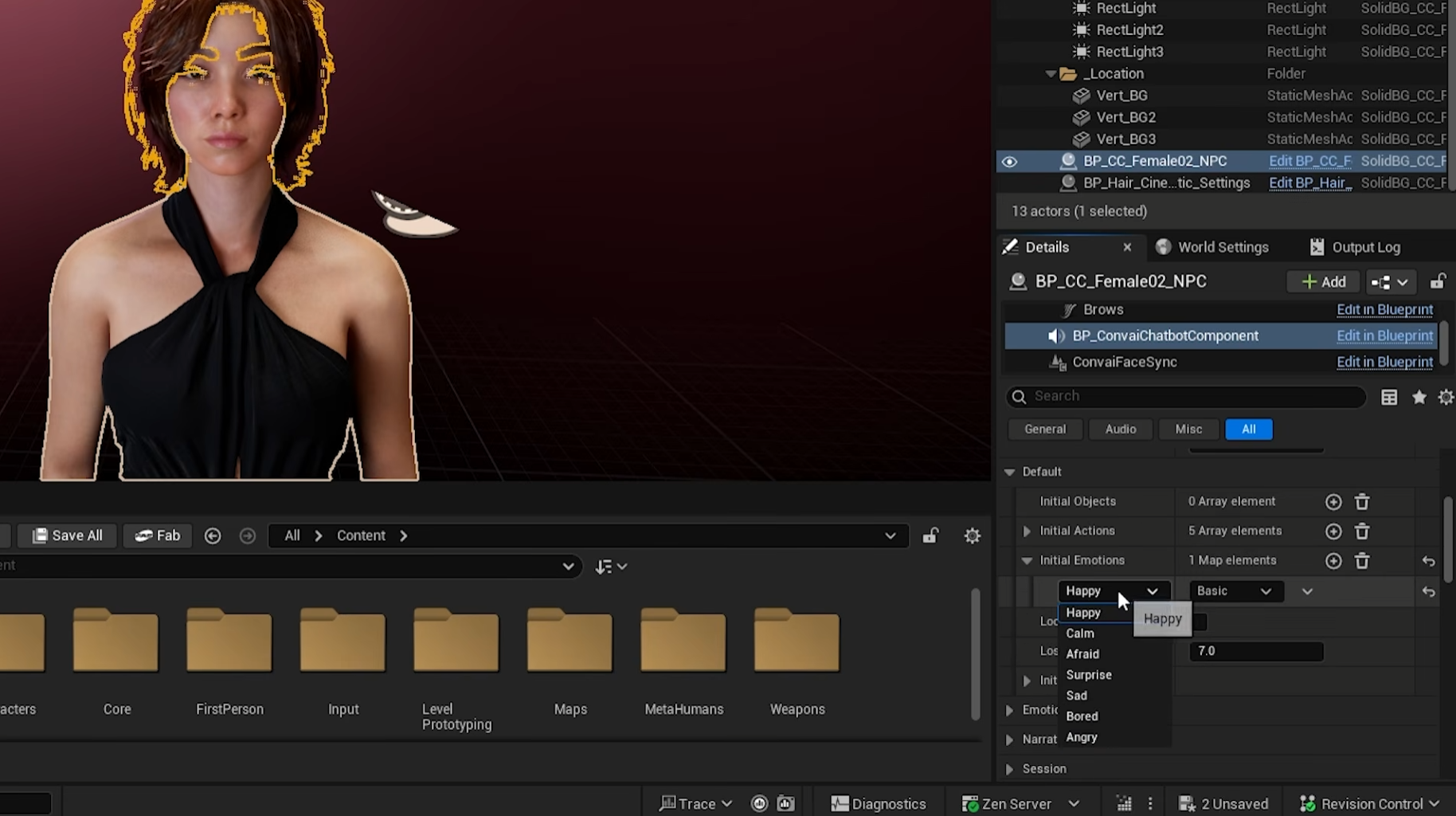Click the Content Browser settings gear icon
Screen dimensions: 1456x816
pos(972,536)
